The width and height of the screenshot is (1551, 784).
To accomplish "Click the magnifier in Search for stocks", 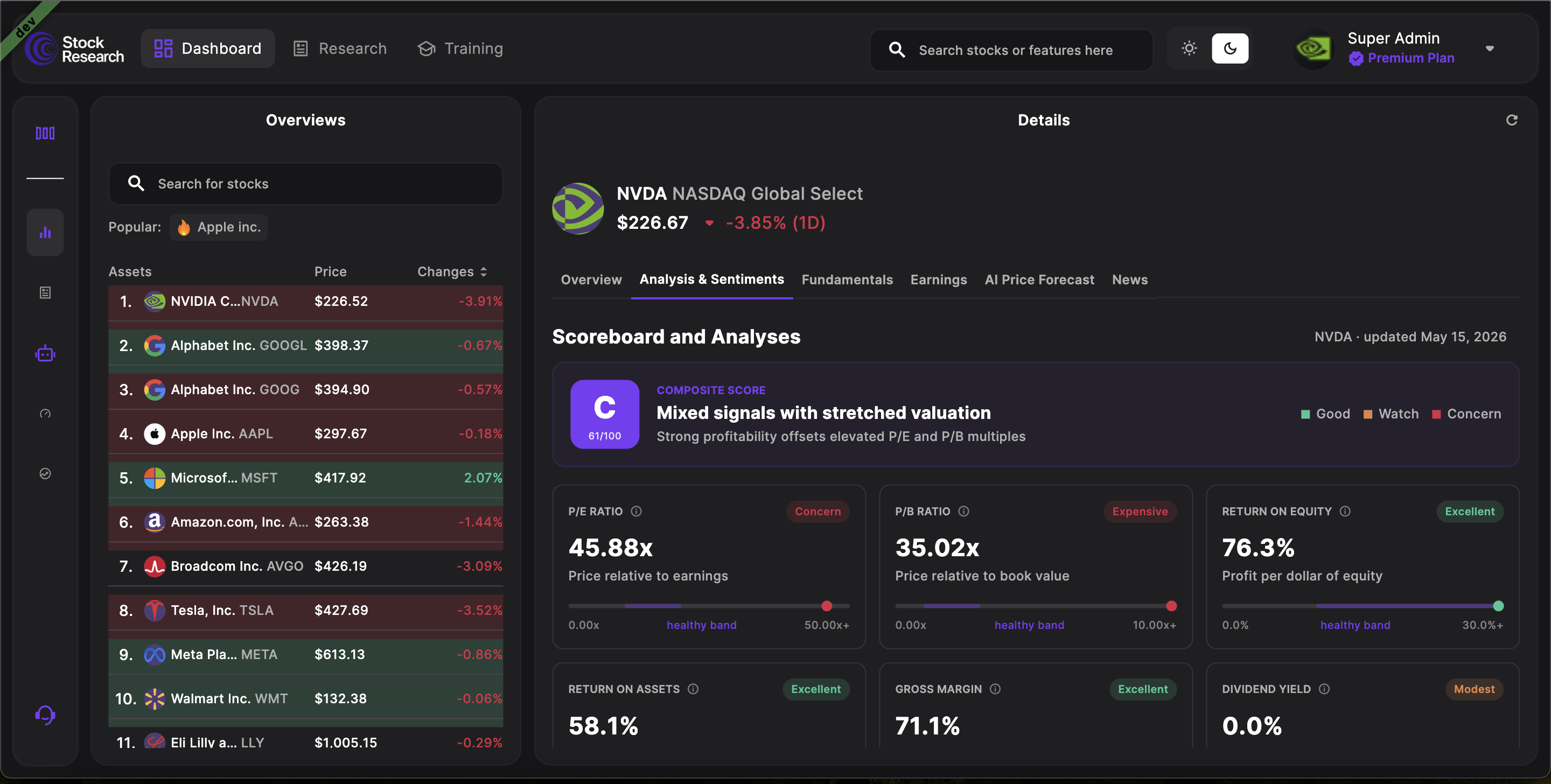I will (x=136, y=184).
